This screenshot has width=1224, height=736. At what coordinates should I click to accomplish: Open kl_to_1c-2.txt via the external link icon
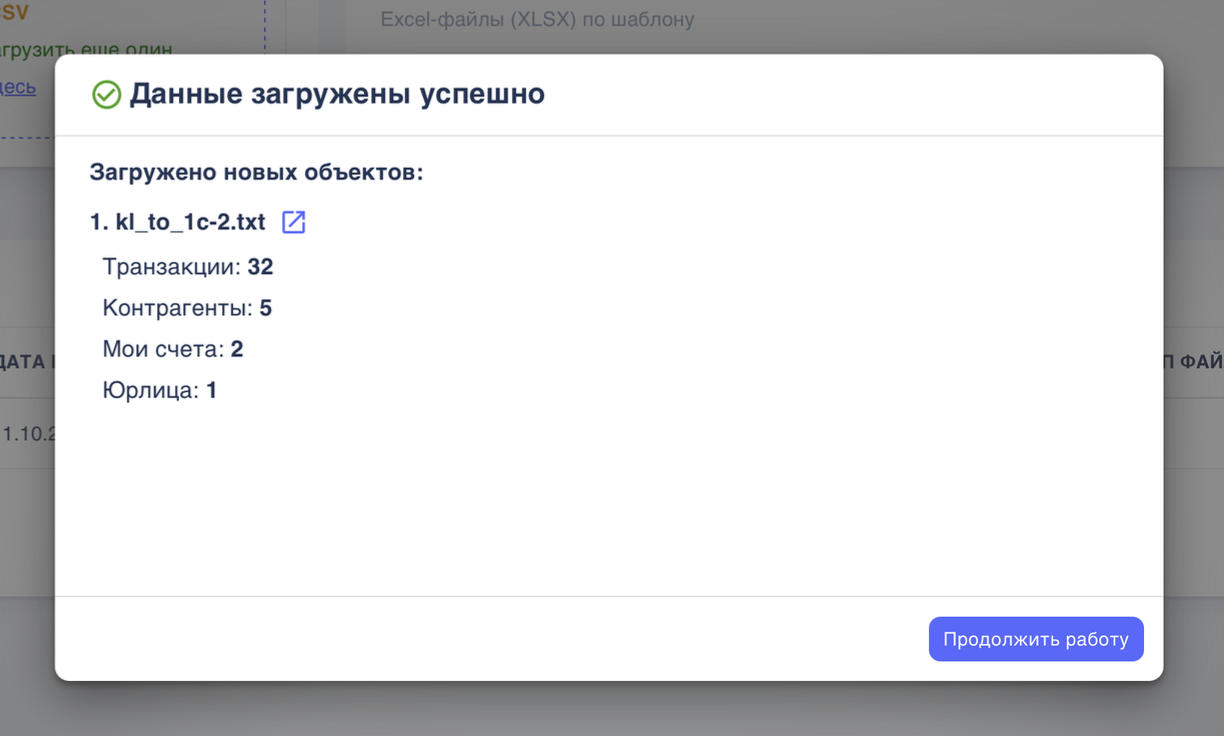click(x=293, y=222)
